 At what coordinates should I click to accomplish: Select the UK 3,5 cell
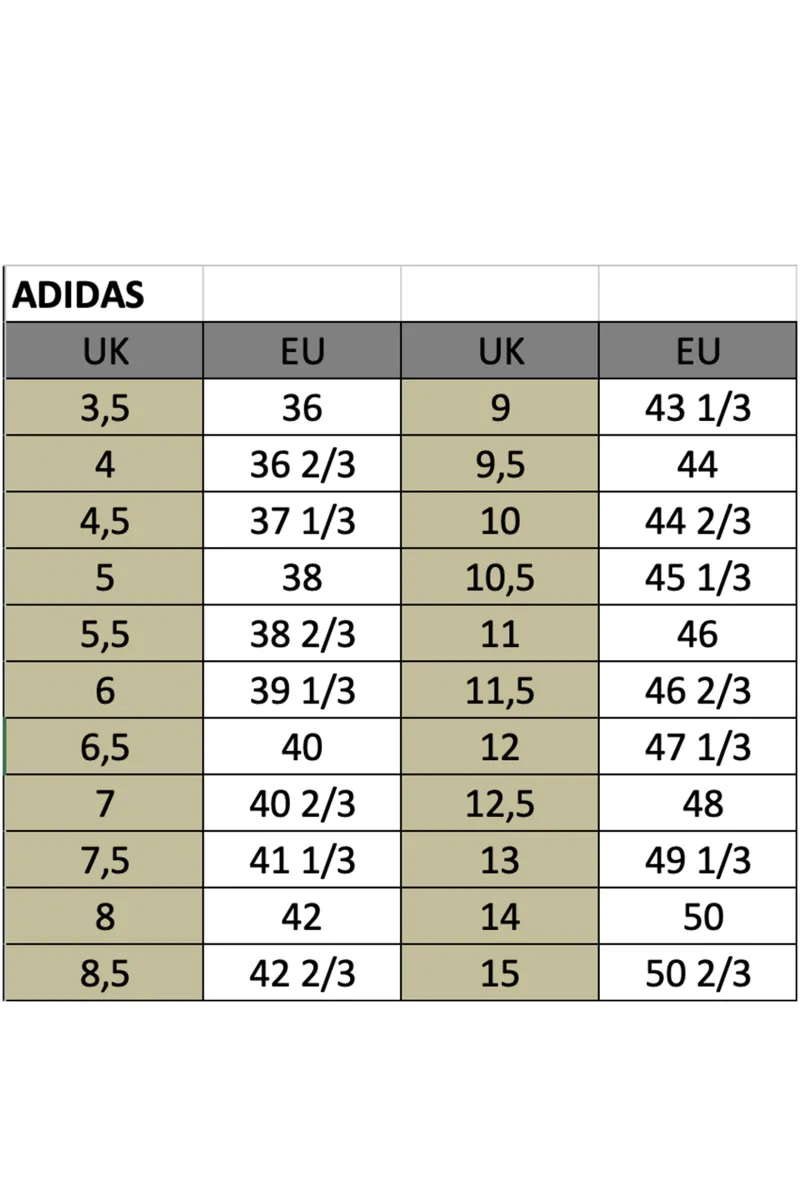click(x=104, y=408)
